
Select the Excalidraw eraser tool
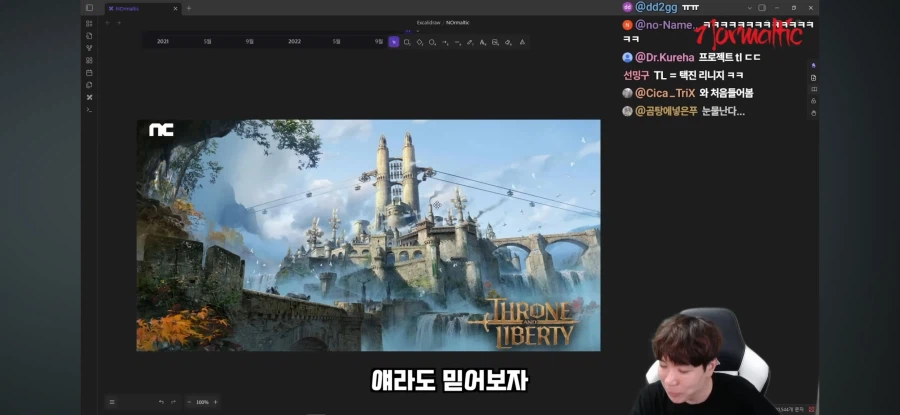pyautogui.click(x=508, y=42)
